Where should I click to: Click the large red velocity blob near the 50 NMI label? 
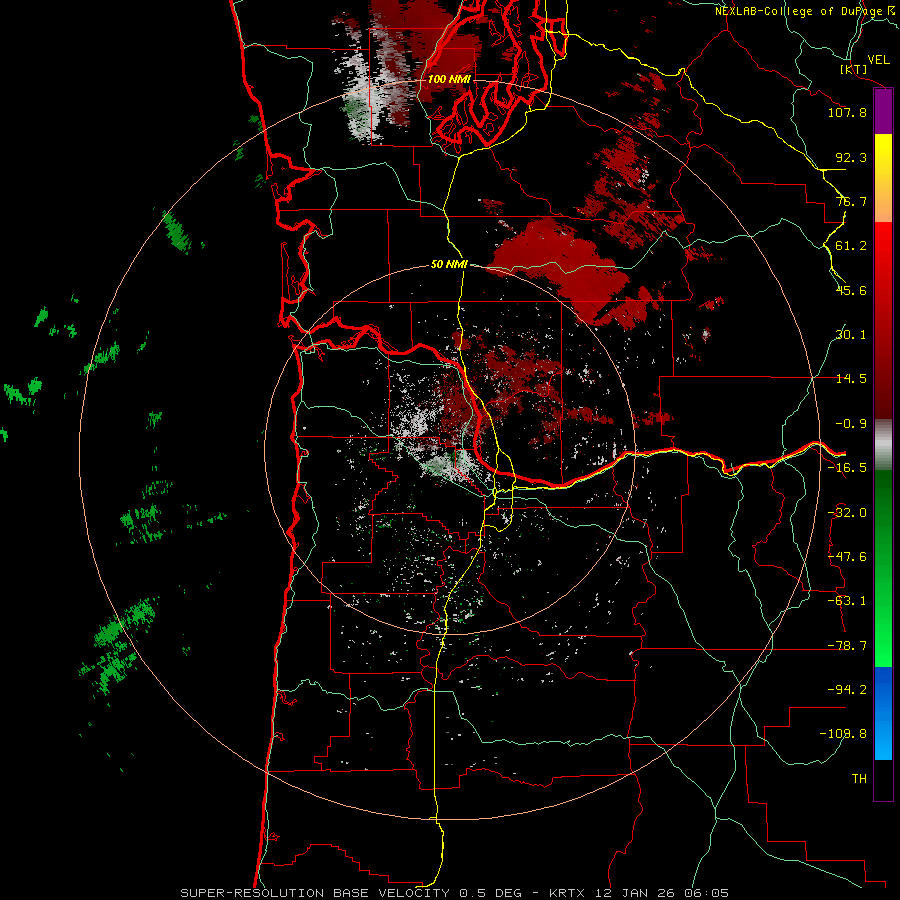point(560,267)
